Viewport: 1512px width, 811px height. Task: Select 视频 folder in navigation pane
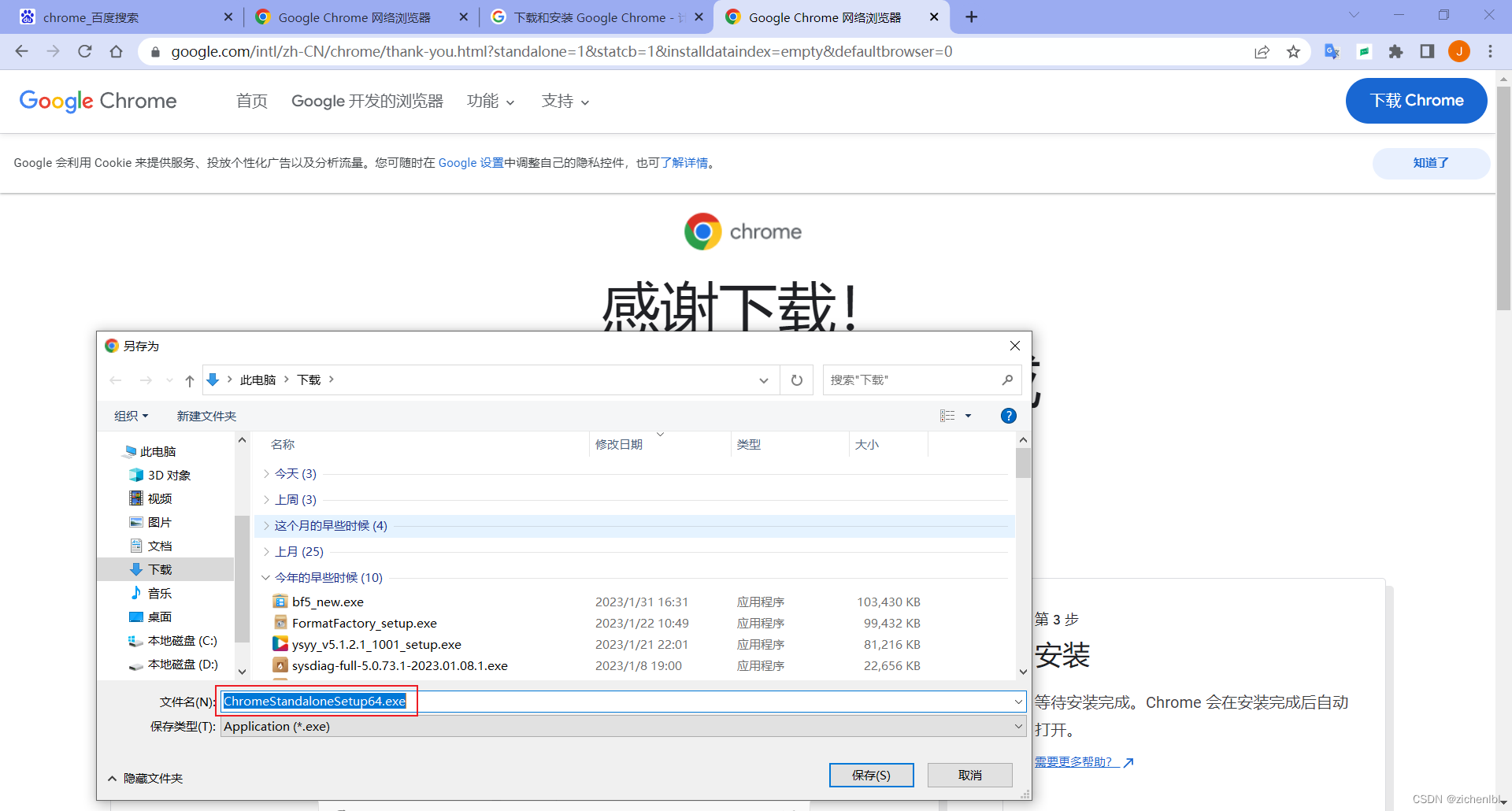(x=159, y=499)
